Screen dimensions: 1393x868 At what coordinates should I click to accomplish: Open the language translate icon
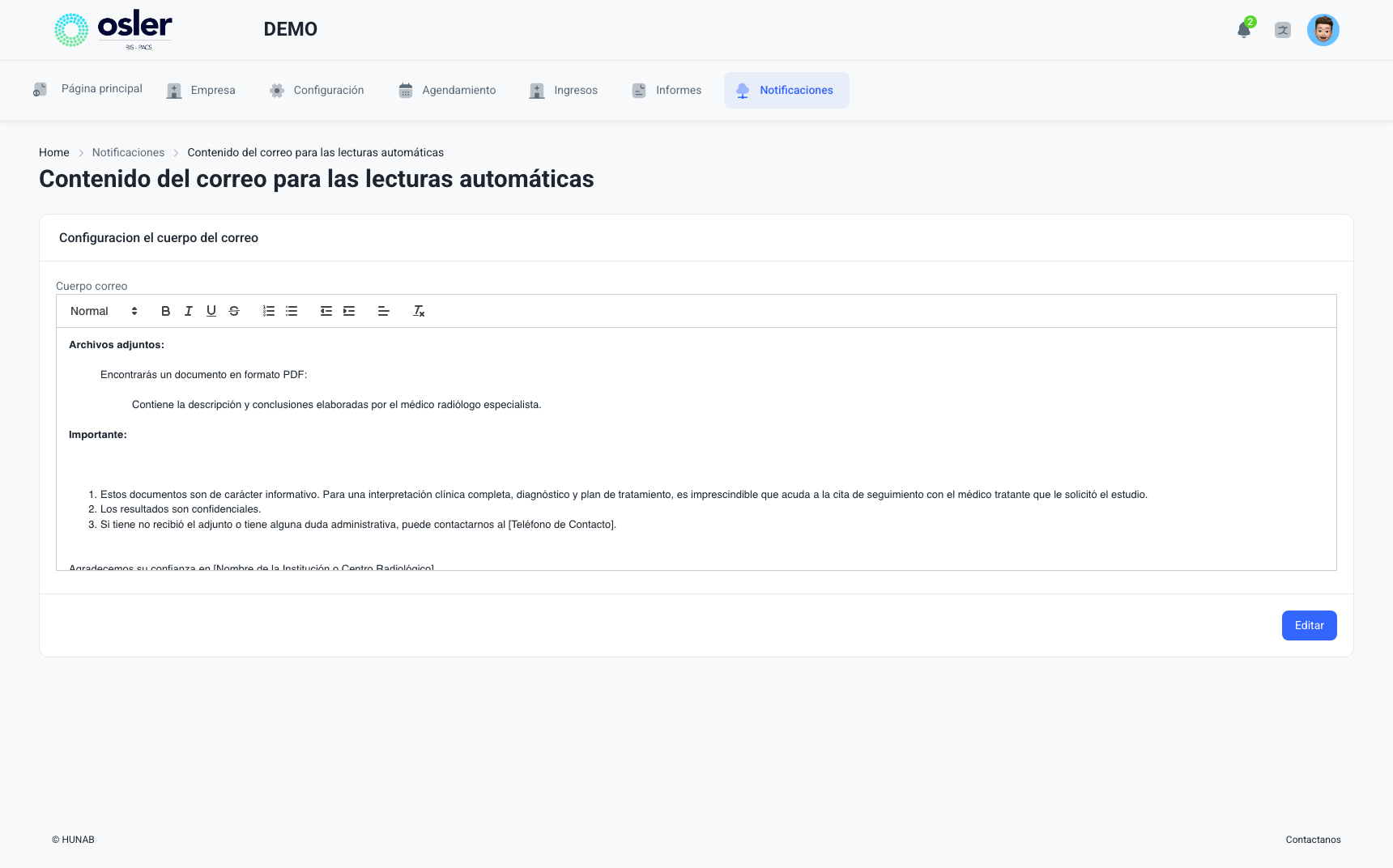(x=1283, y=30)
